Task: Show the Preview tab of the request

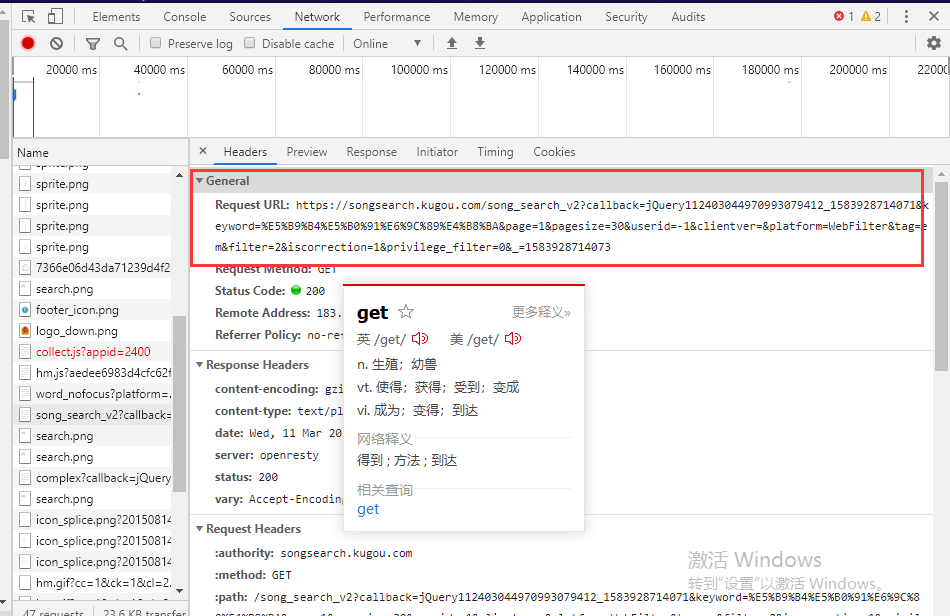Action: pyautogui.click(x=307, y=152)
